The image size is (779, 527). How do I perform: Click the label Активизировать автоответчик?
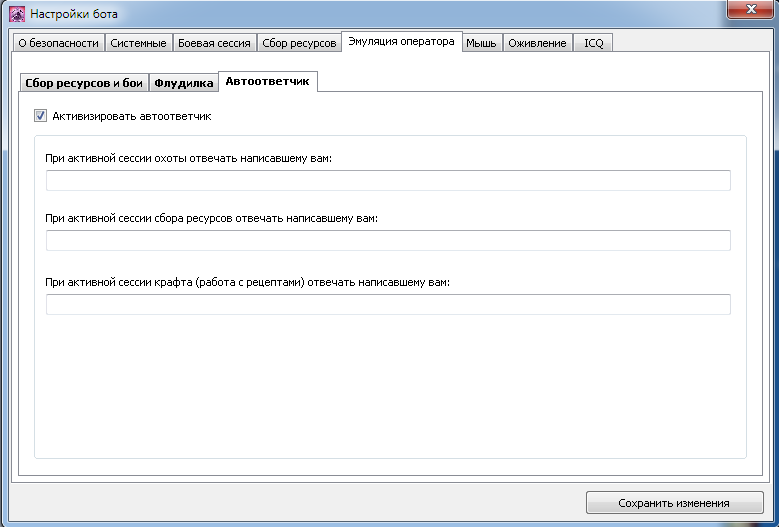point(132,116)
